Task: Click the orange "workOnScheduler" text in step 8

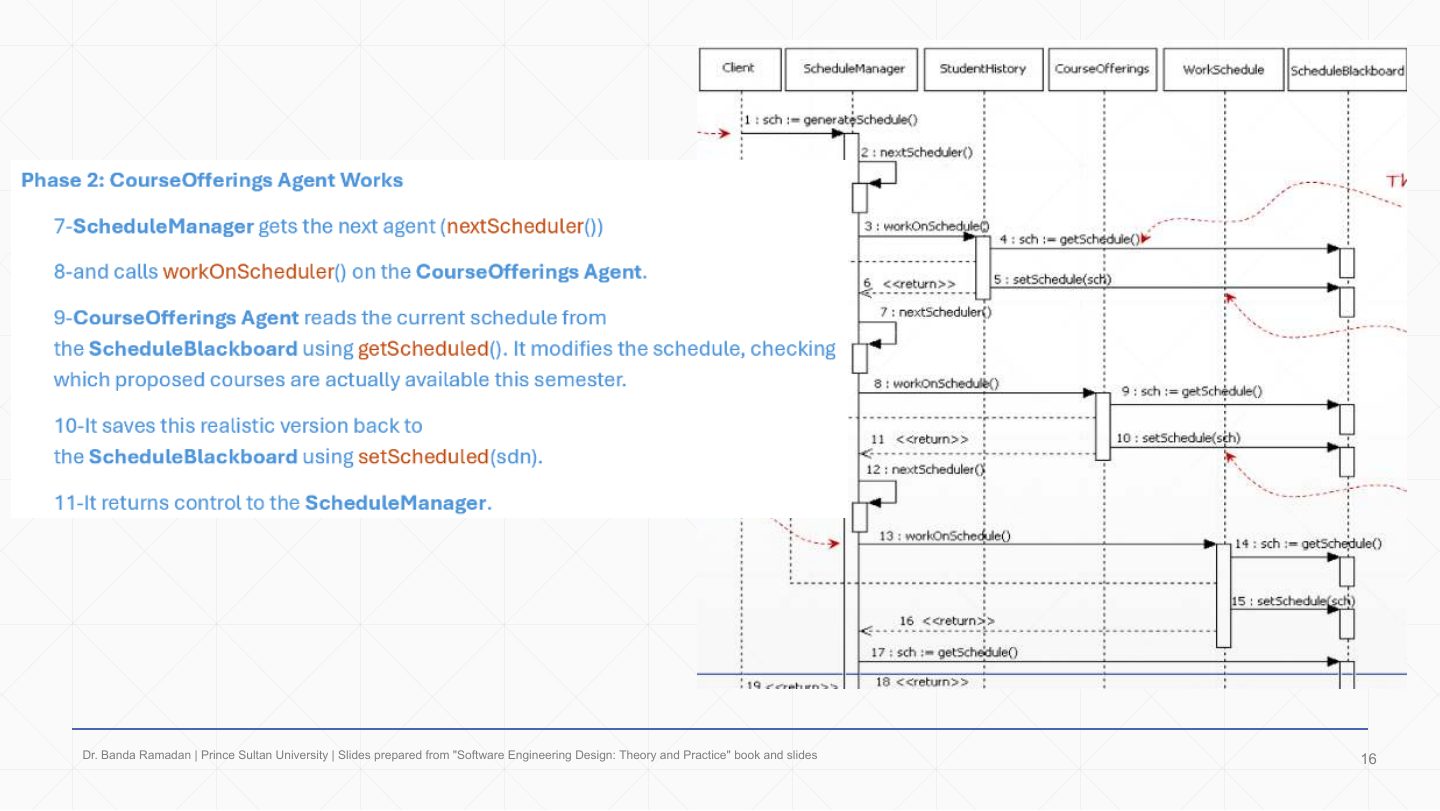Action: [x=247, y=272]
